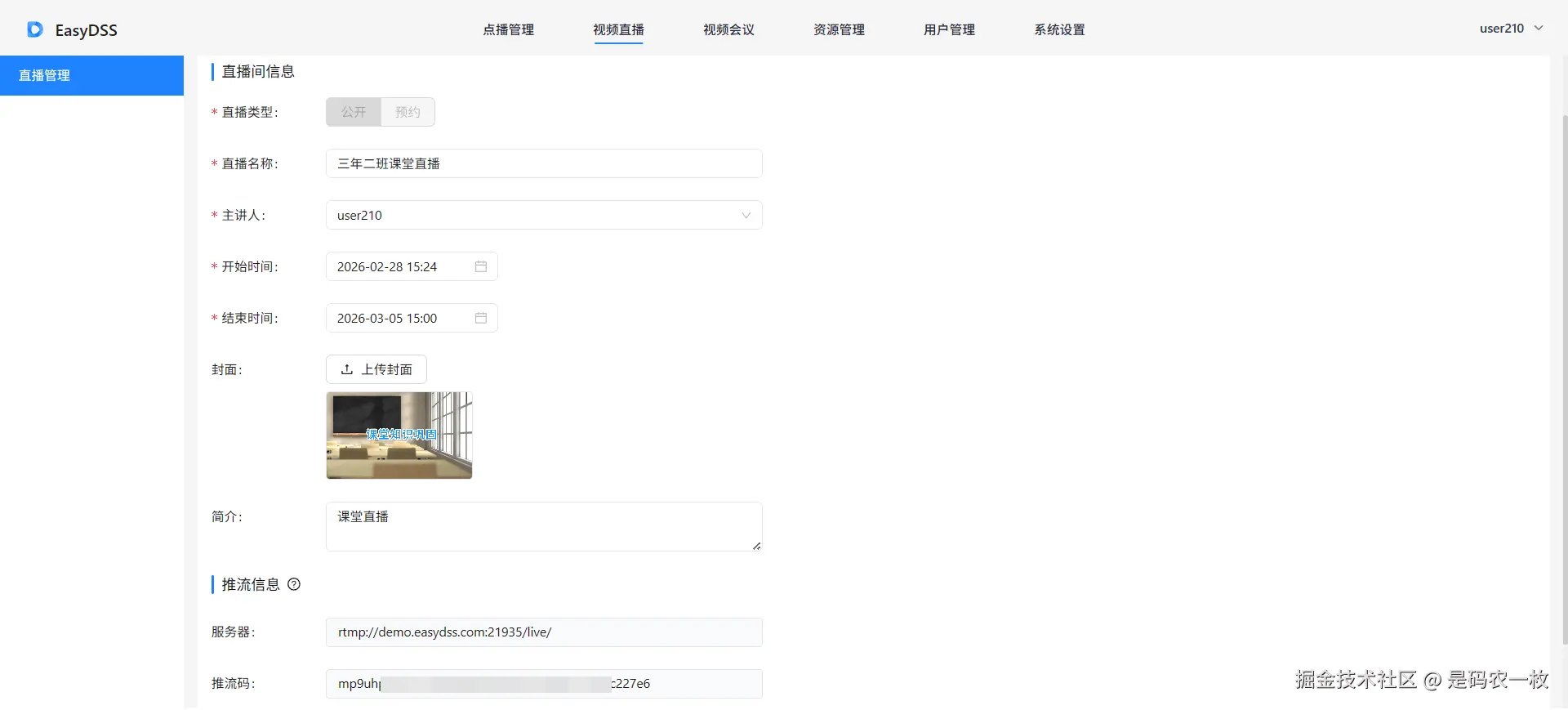Click the classroom cover thumbnail image

click(399, 435)
